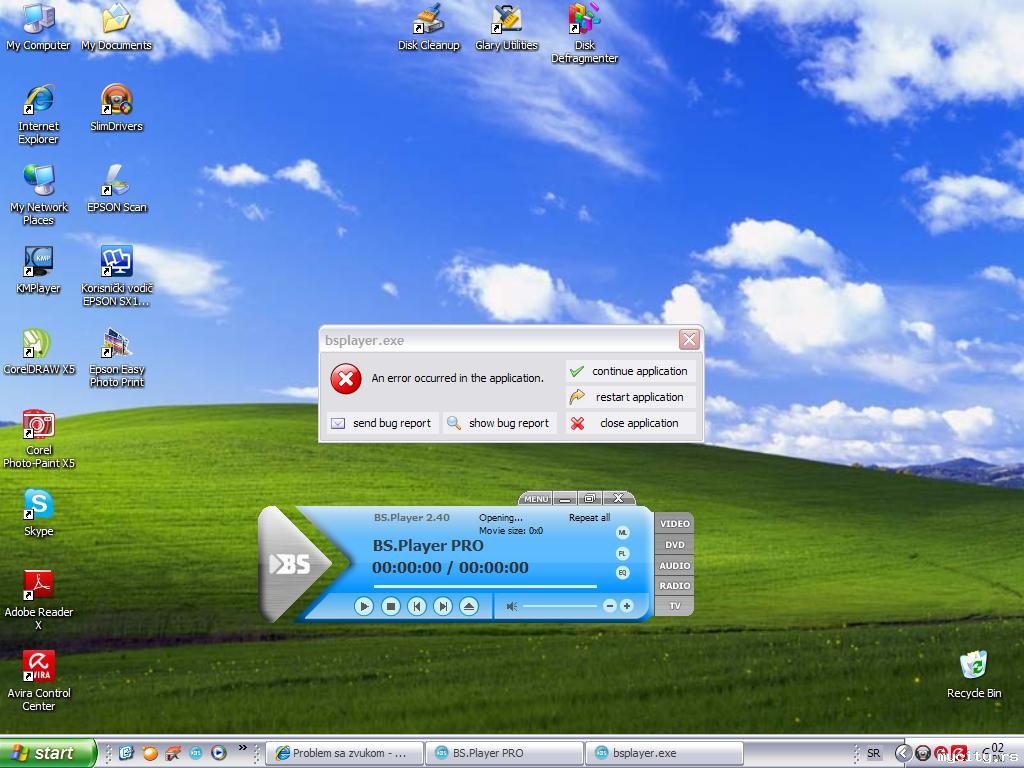Click the BS logo on the player

(x=290, y=564)
